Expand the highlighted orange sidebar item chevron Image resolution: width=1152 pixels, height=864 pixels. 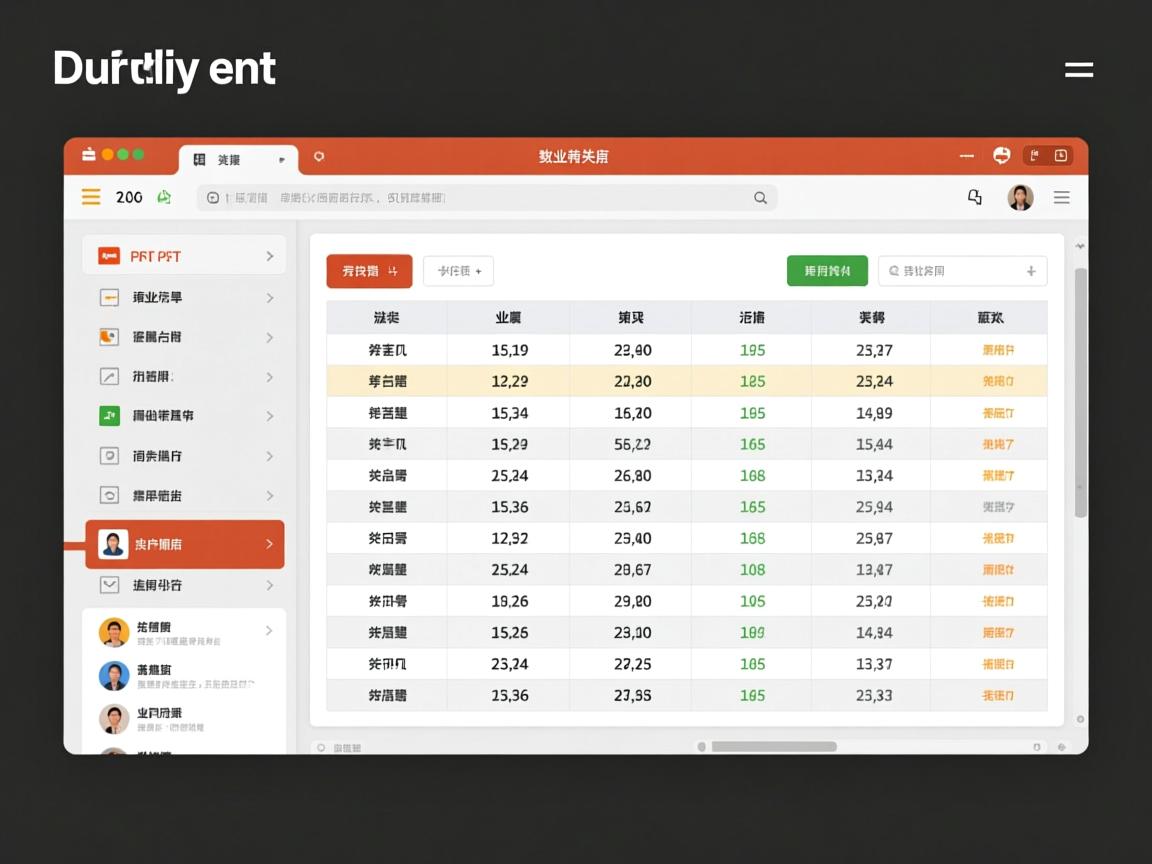[269, 544]
